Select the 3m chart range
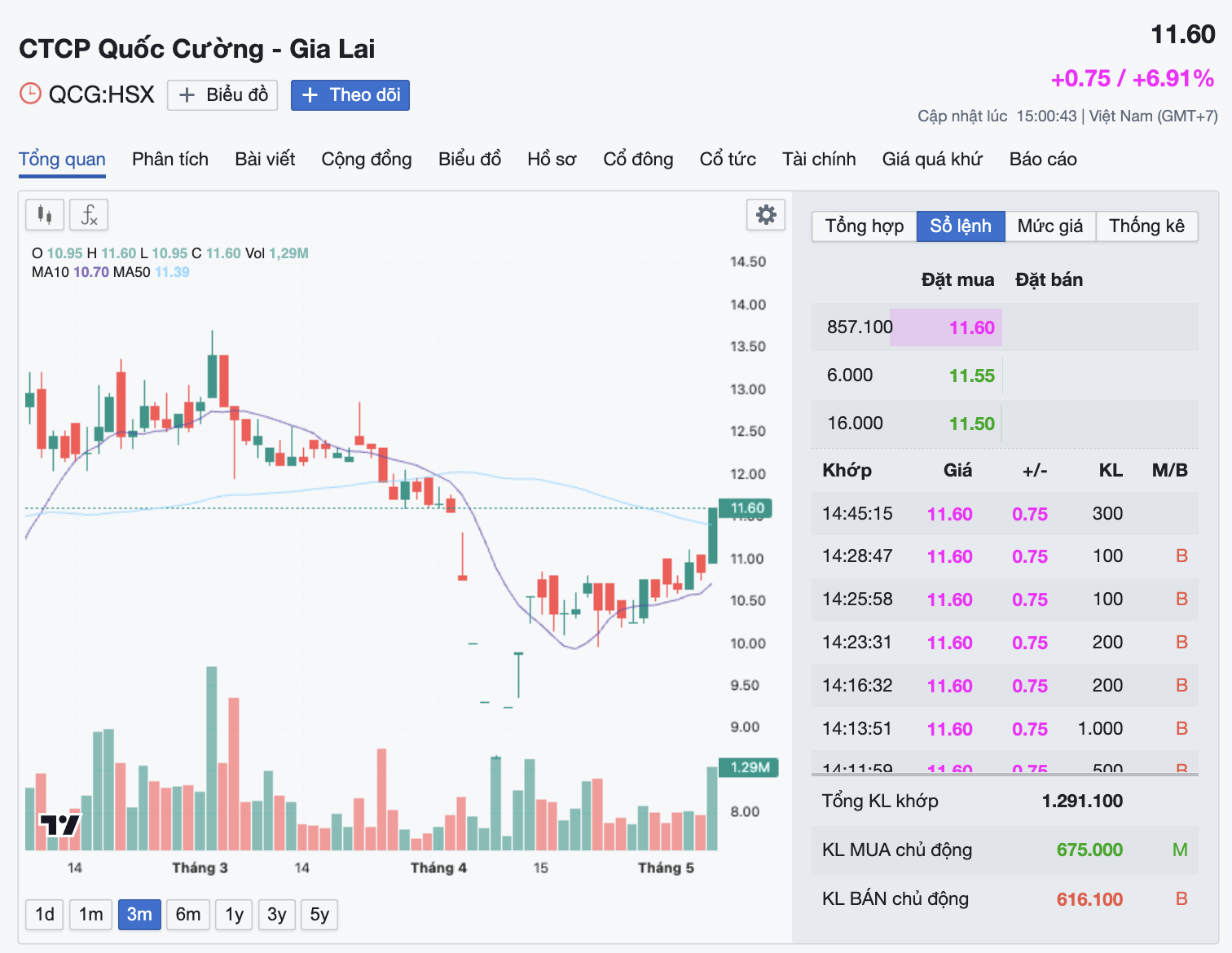The height and width of the screenshot is (953, 1232). [139, 915]
